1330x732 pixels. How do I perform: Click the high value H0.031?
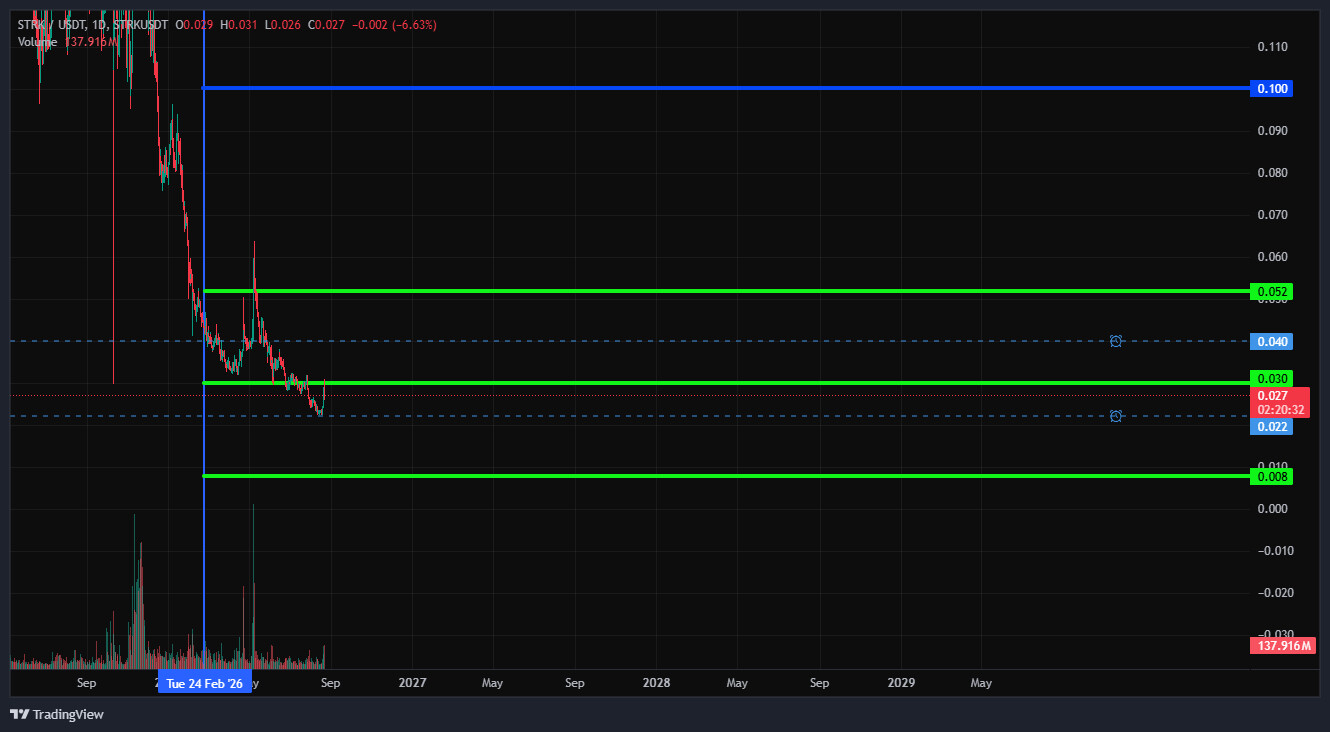(241, 24)
